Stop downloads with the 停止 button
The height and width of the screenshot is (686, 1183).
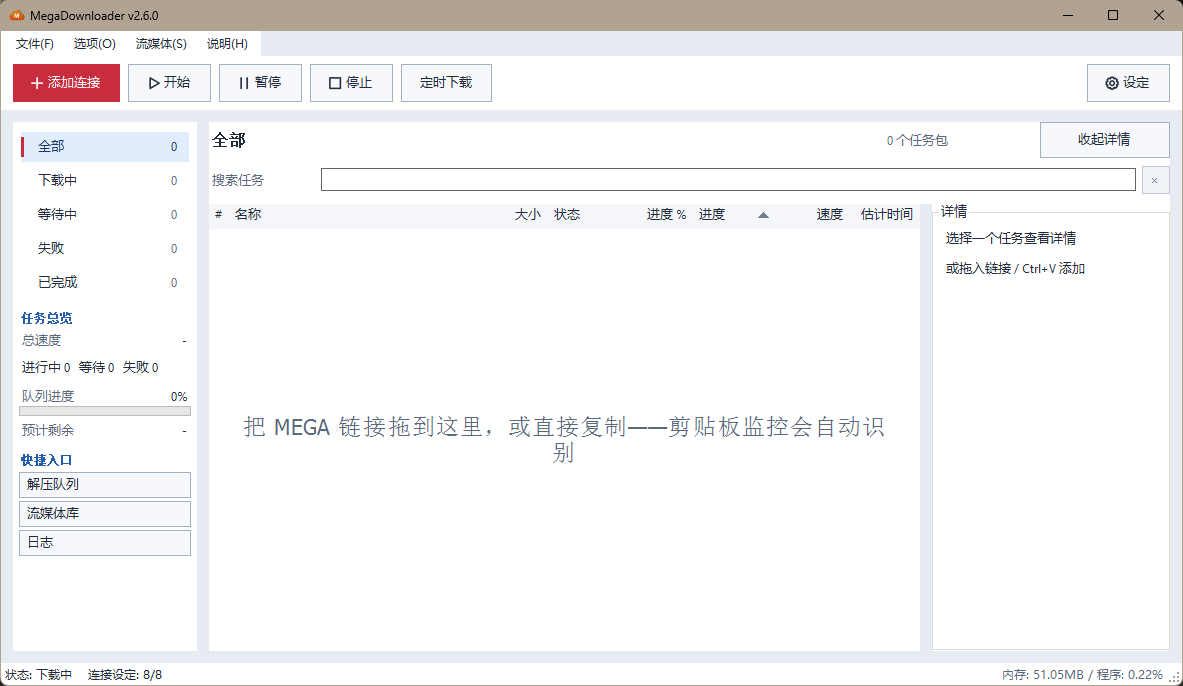pyautogui.click(x=351, y=83)
